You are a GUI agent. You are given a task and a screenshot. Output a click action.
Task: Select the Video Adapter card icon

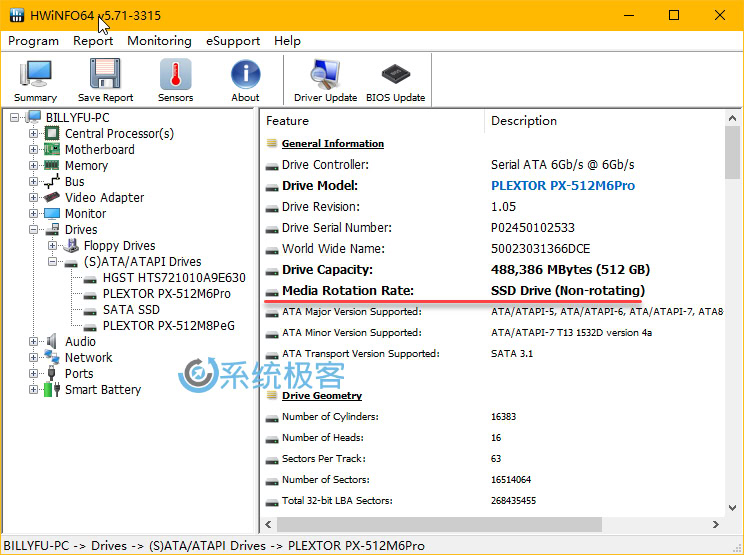[x=52, y=197]
